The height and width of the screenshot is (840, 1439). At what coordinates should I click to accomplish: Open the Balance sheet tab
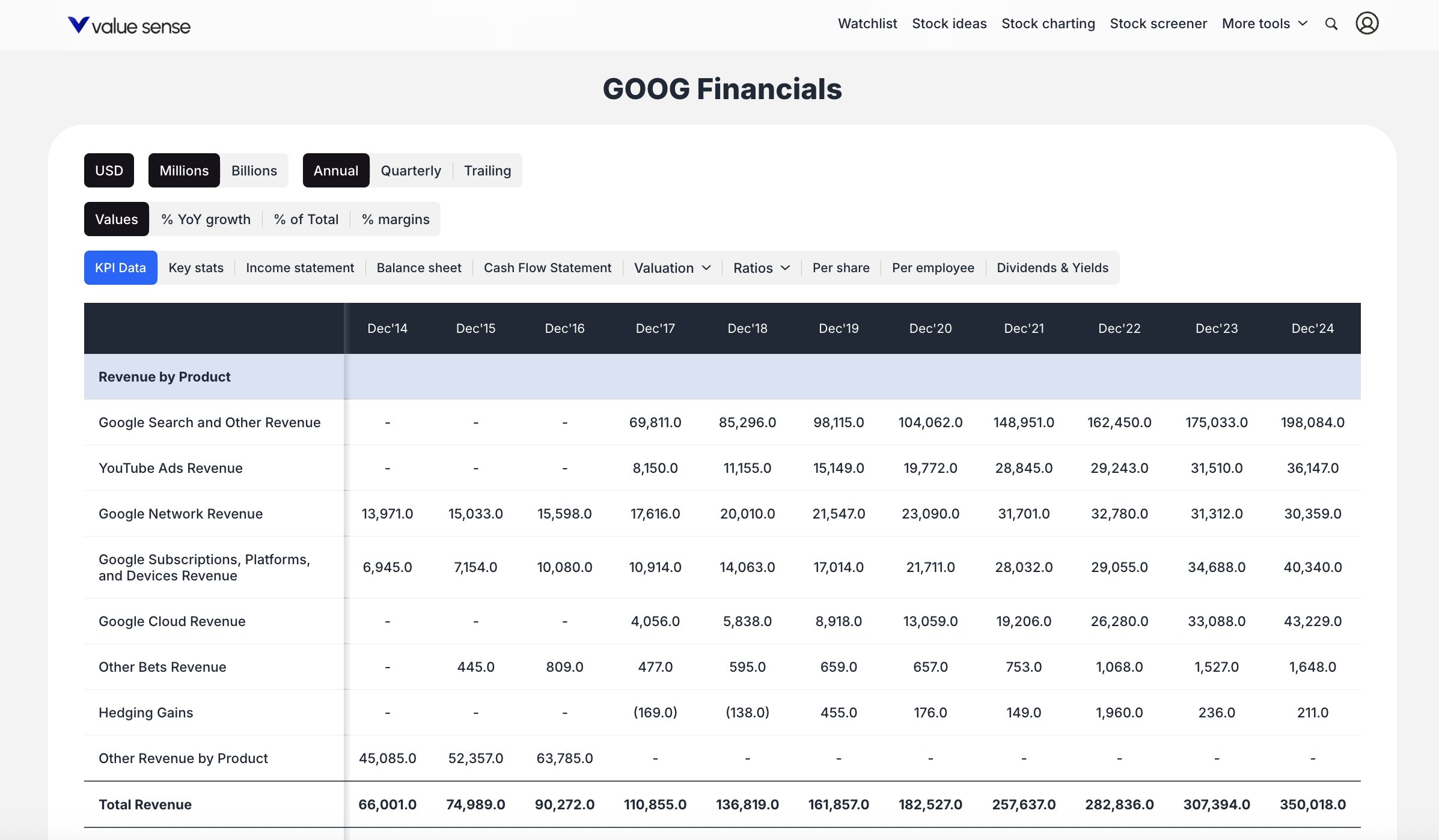click(x=419, y=267)
